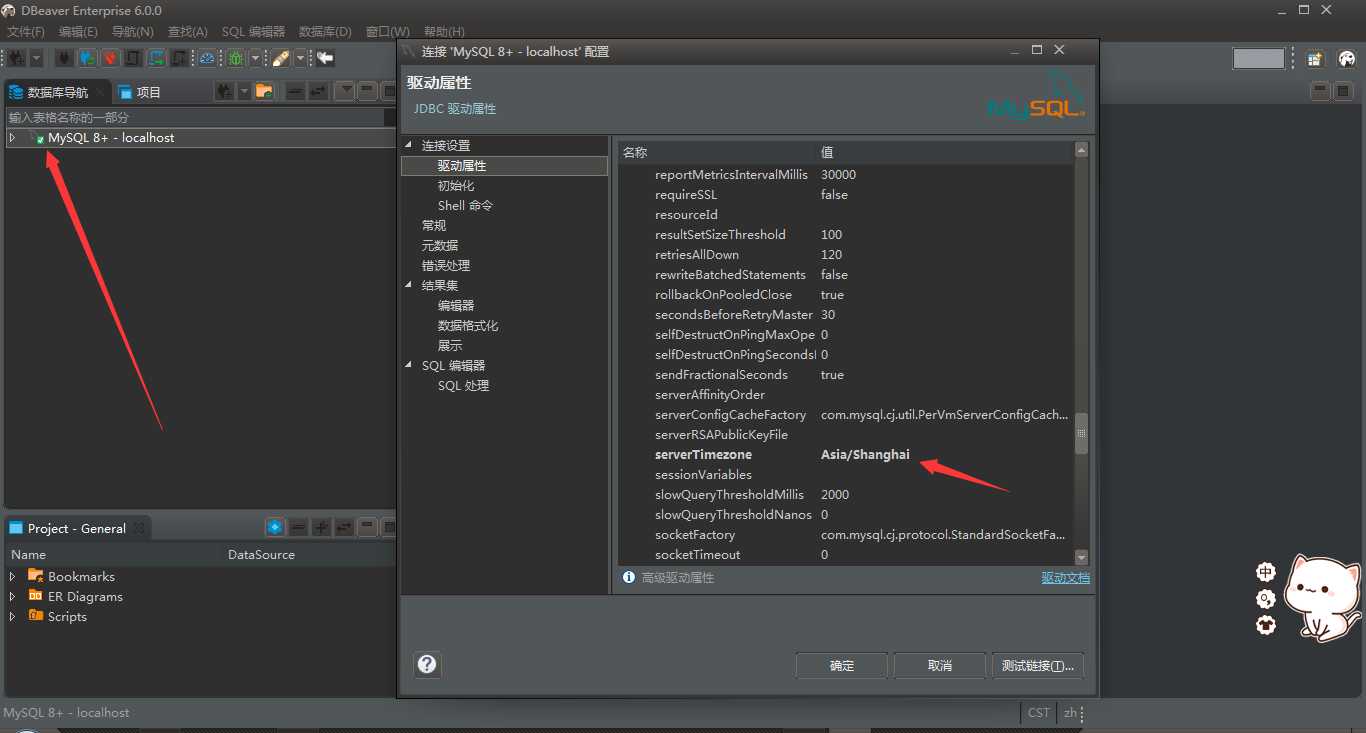This screenshot has width=1366, height=733.
Task: Click blue configure icon in Project panel toolbar
Action: click(x=275, y=527)
